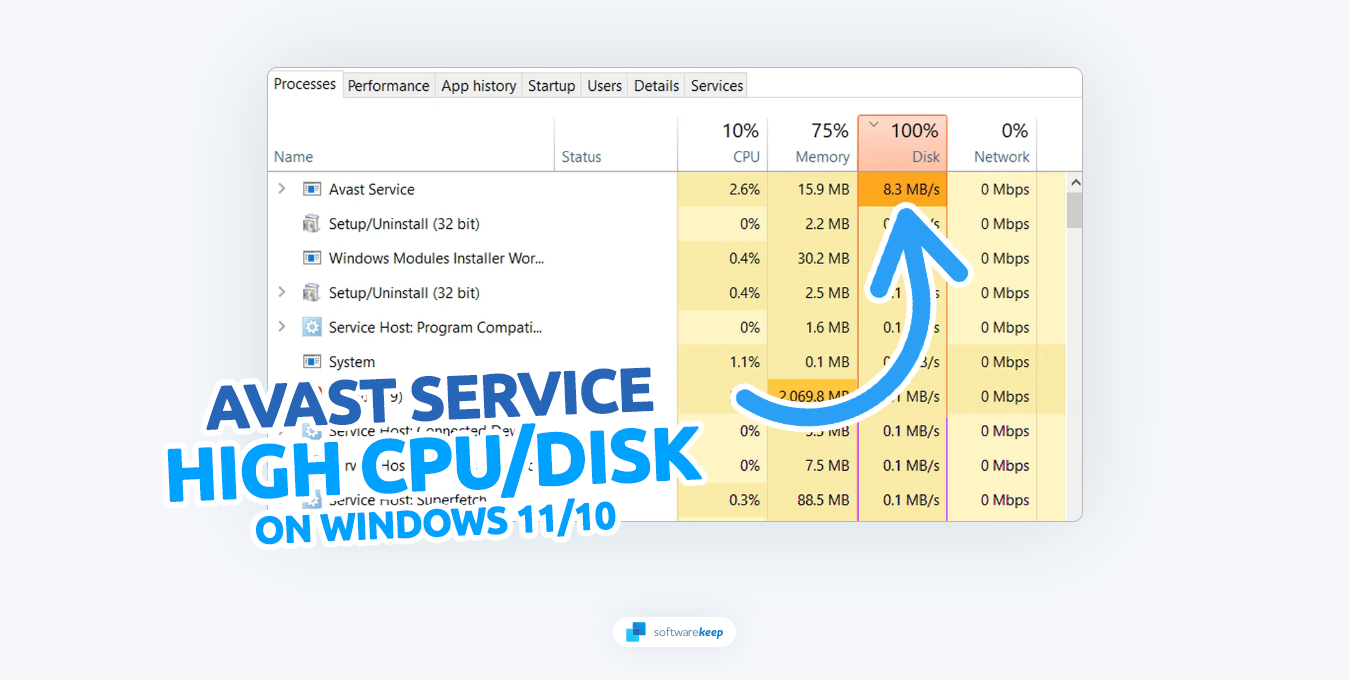Screen dimensions: 1350x680
Task: Click the Avast Service process icon
Action: pos(312,189)
